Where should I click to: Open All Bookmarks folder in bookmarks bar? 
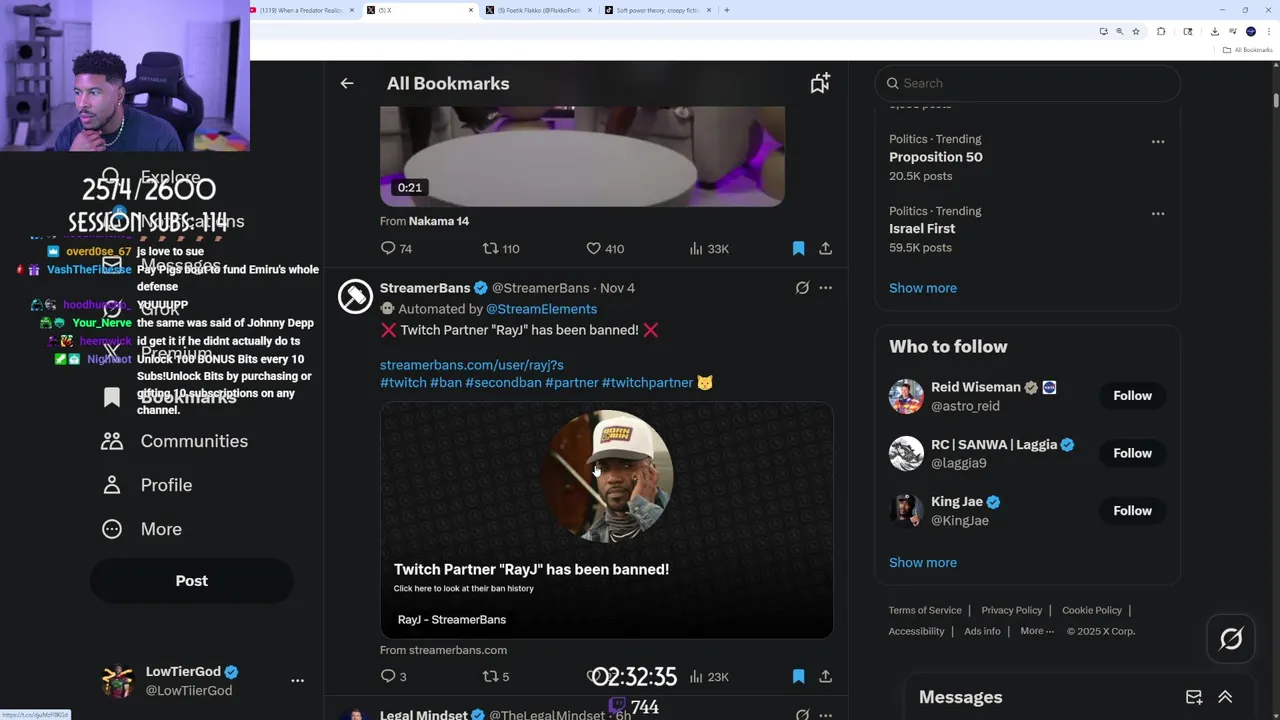[1248, 50]
